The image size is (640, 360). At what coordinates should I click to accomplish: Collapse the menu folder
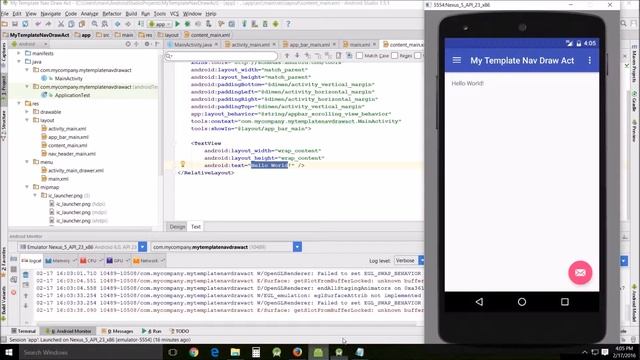coord(27,162)
